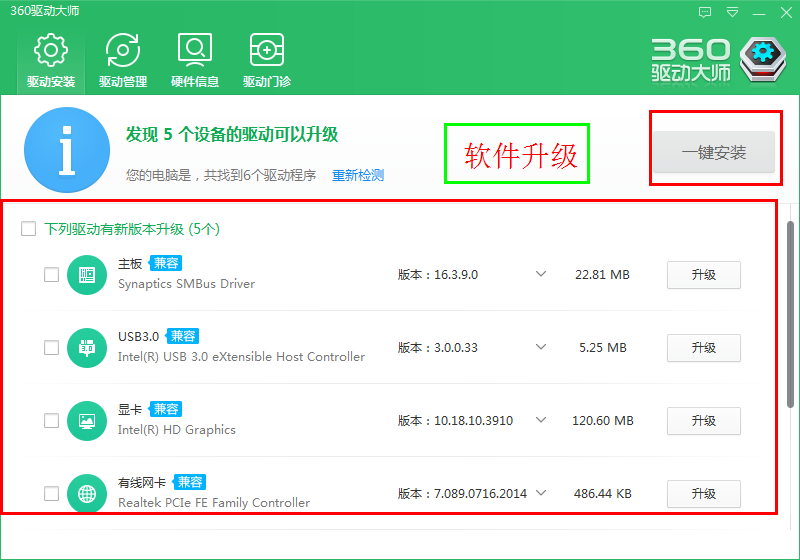This screenshot has height=560, width=800.
Task: Click 升级 for USB 3.0 Host Controller
Action: tap(704, 348)
